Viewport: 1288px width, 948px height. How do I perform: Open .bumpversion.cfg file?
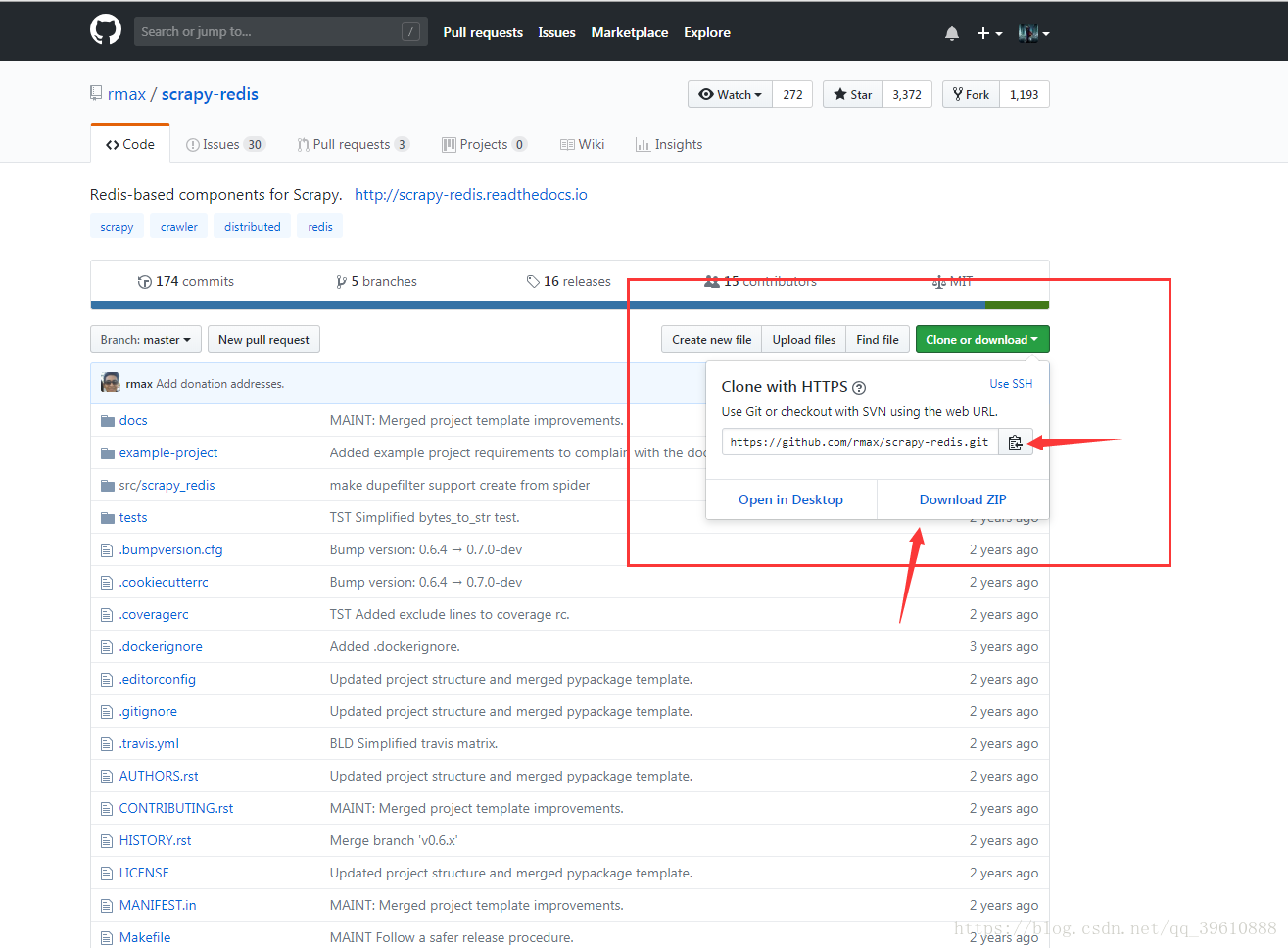pos(171,549)
